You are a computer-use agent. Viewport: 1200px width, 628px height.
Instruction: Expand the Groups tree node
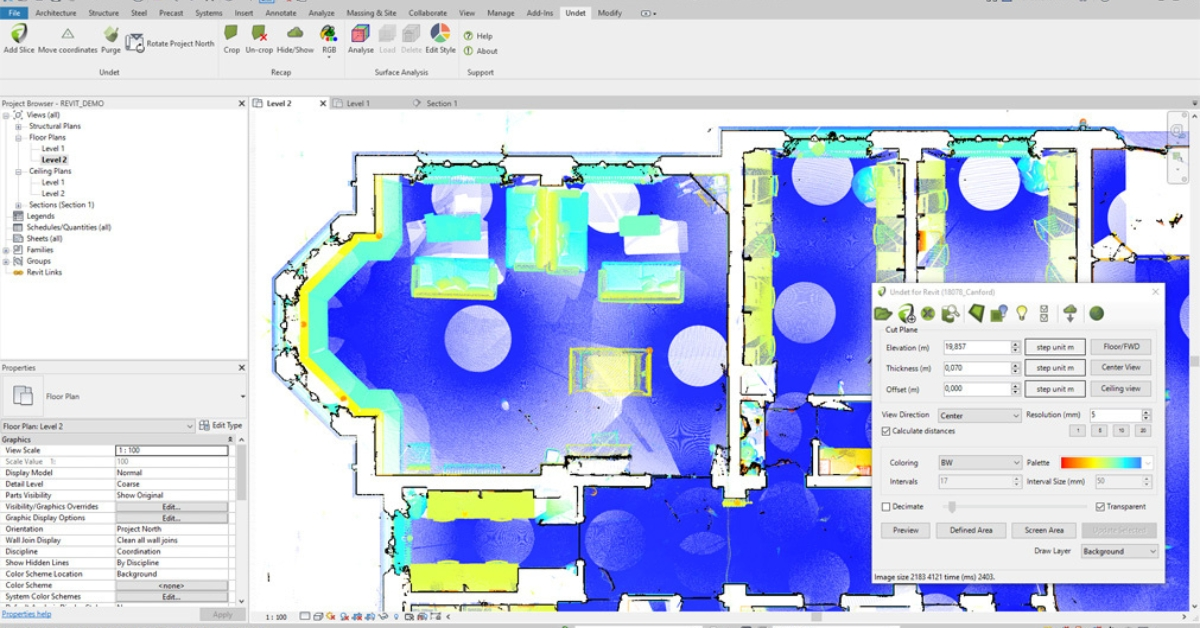[x=6, y=261]
